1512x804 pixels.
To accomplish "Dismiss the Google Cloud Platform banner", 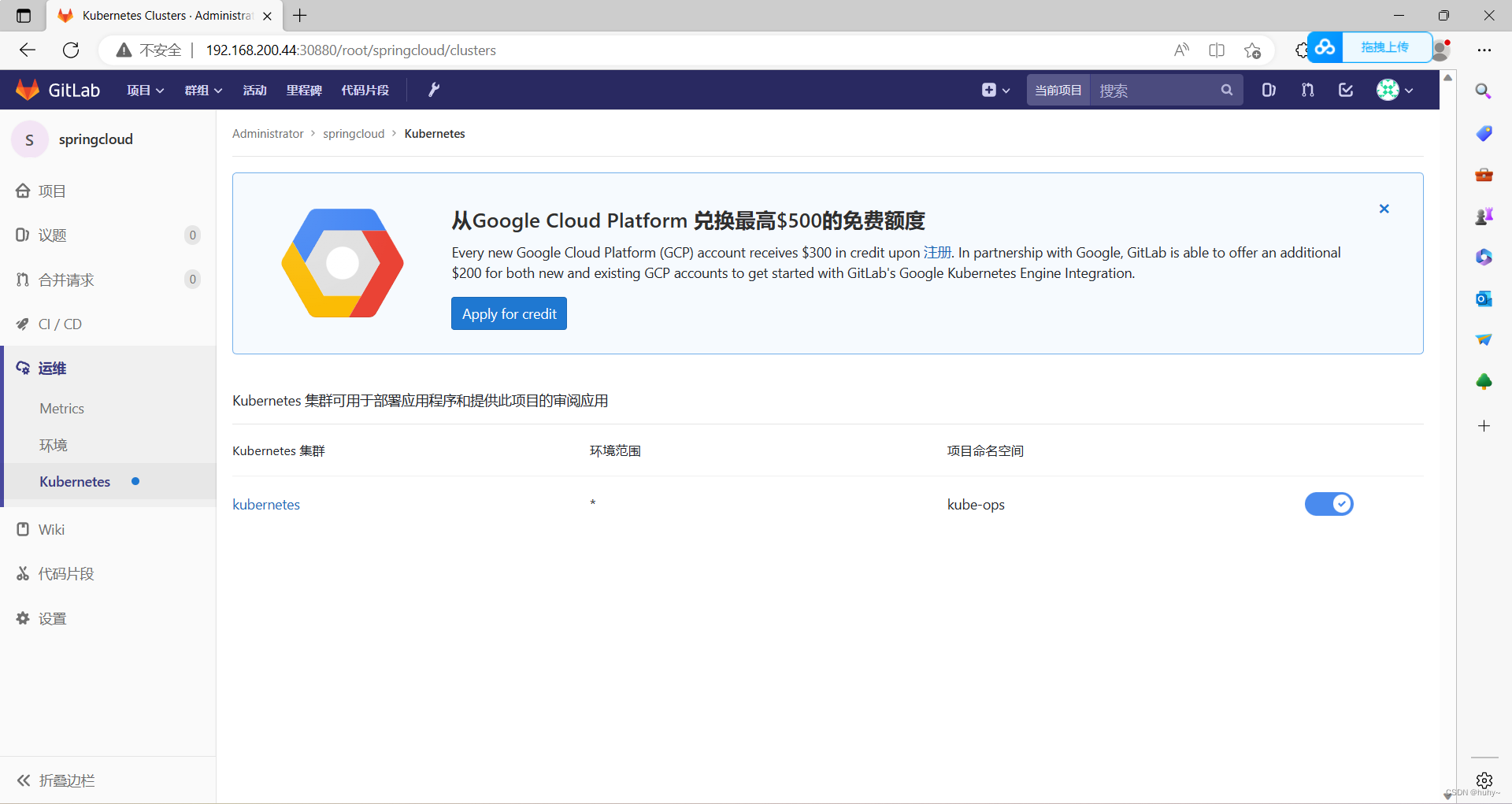I will (x=1384, y=209).
